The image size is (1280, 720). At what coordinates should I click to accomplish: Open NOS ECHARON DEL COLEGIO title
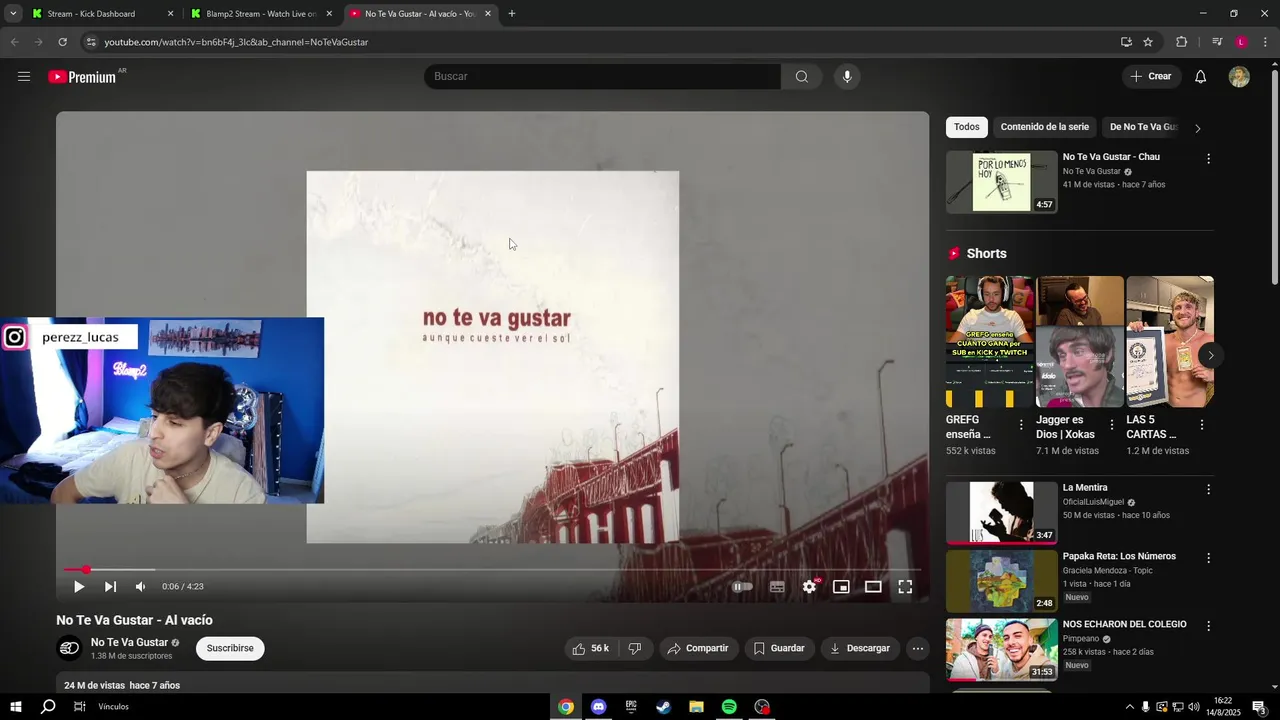click(1124, 625)
